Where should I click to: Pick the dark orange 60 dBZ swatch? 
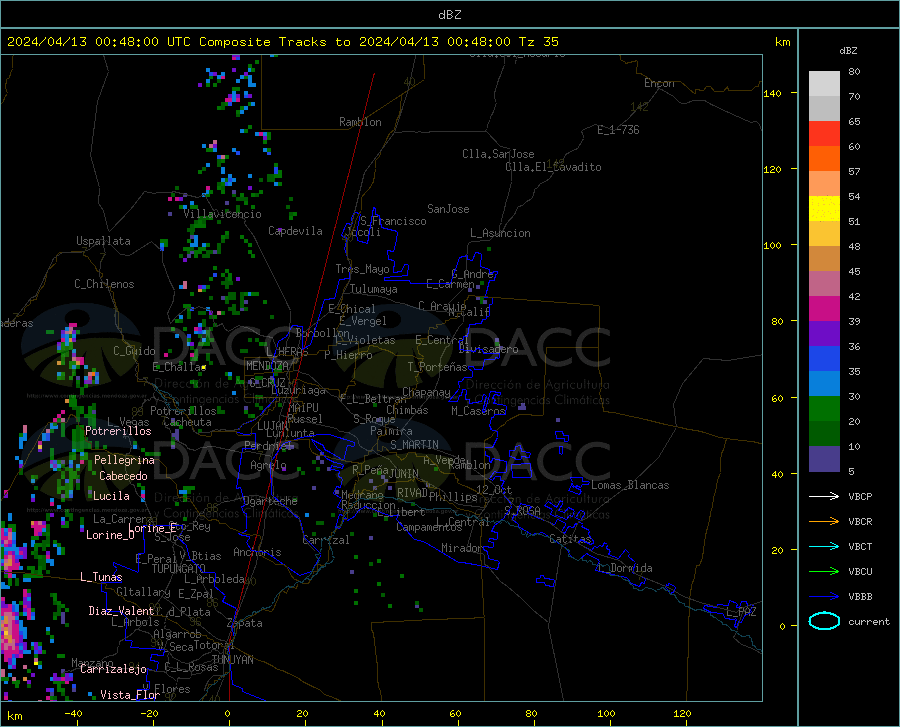824,159
